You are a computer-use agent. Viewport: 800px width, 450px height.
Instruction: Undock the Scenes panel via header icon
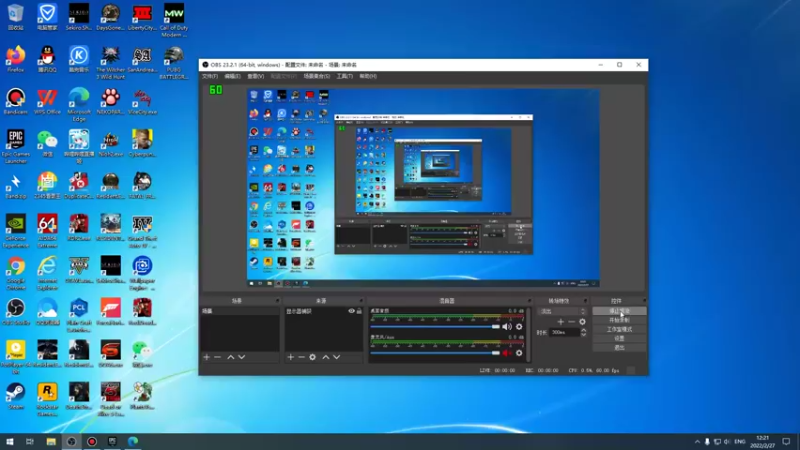point(278,301)
